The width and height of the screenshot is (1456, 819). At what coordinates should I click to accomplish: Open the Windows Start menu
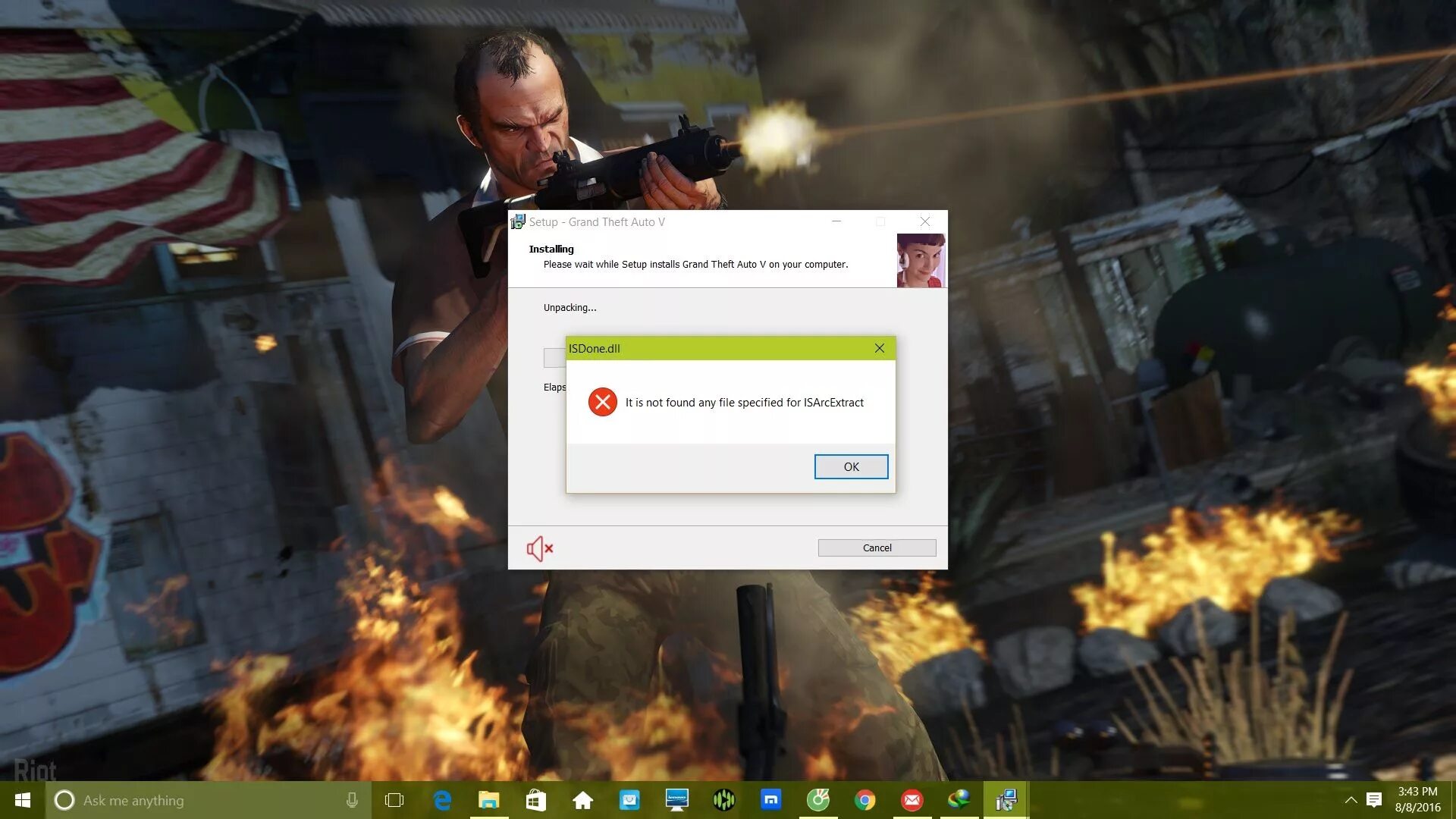(22, 800)
